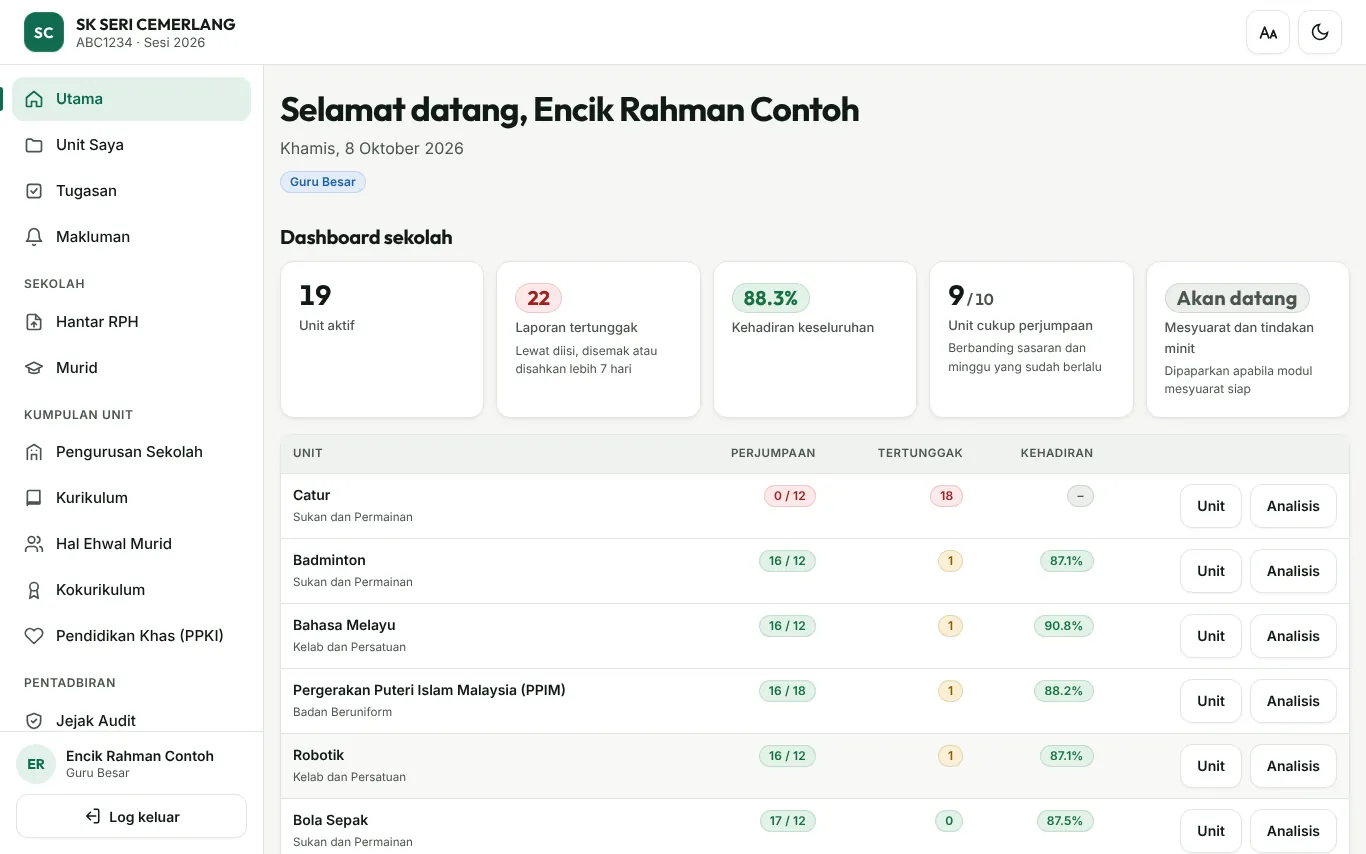The height and width of the screenshot is (854, 1366).
Task: Open Analisis for the Bola Sepak row
Action: click(1293, 831)
